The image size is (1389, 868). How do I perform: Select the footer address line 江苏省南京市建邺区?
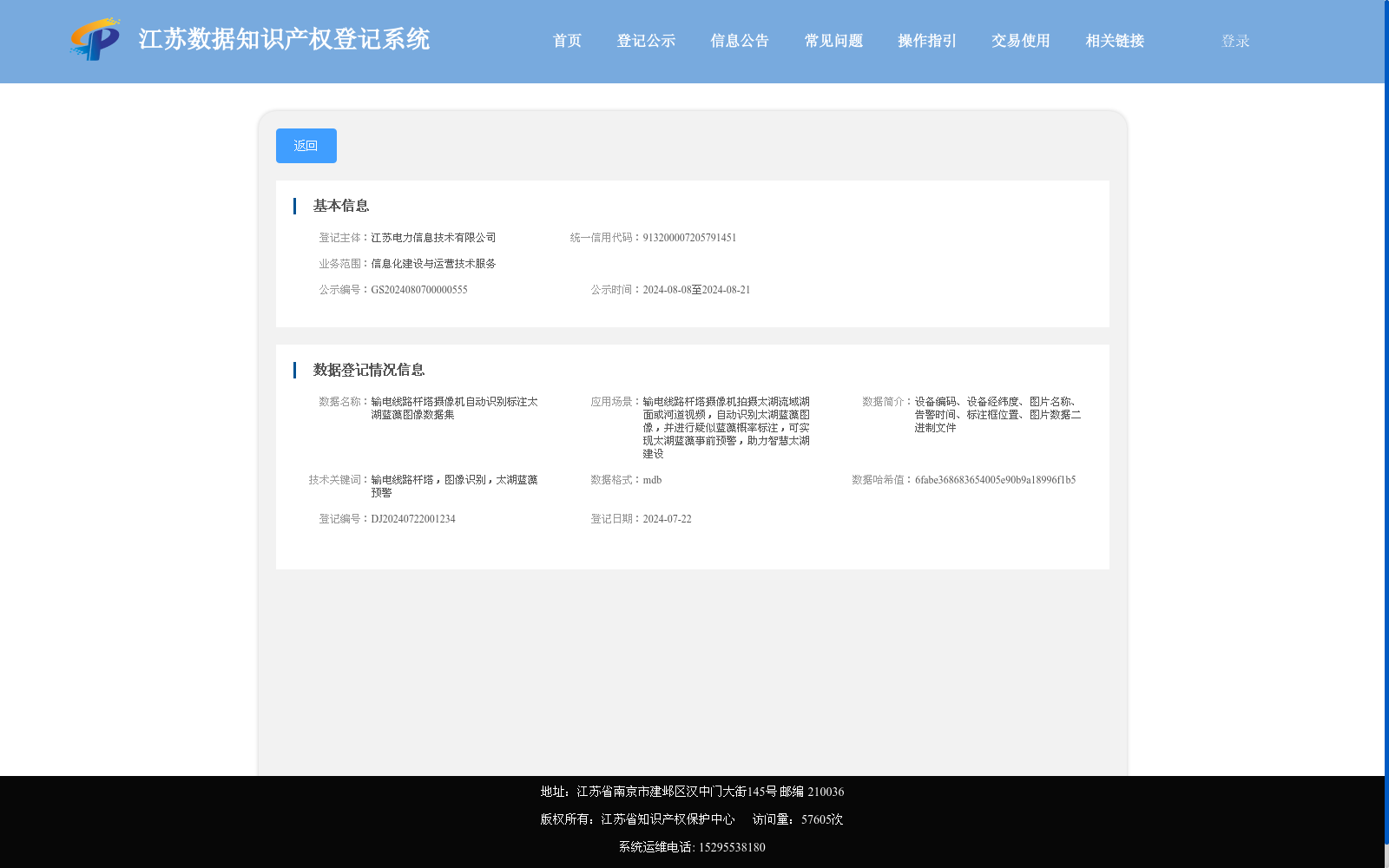[x=692, y=792]
